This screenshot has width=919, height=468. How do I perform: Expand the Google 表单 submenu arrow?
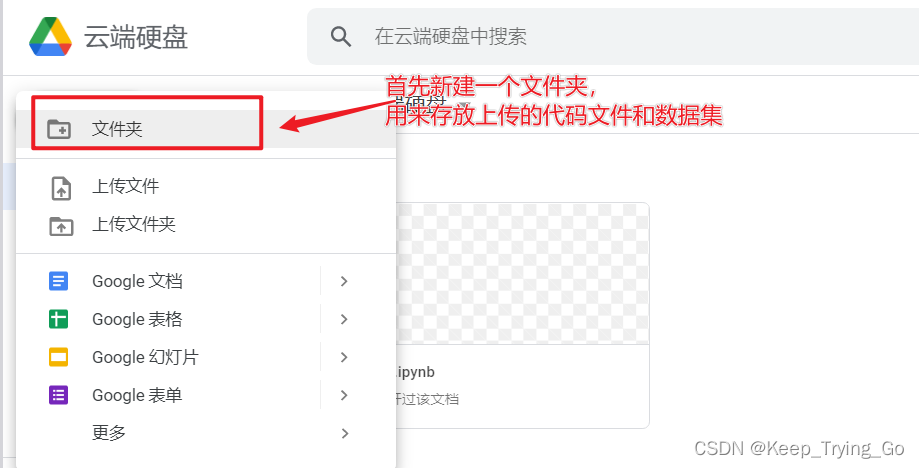344,395
